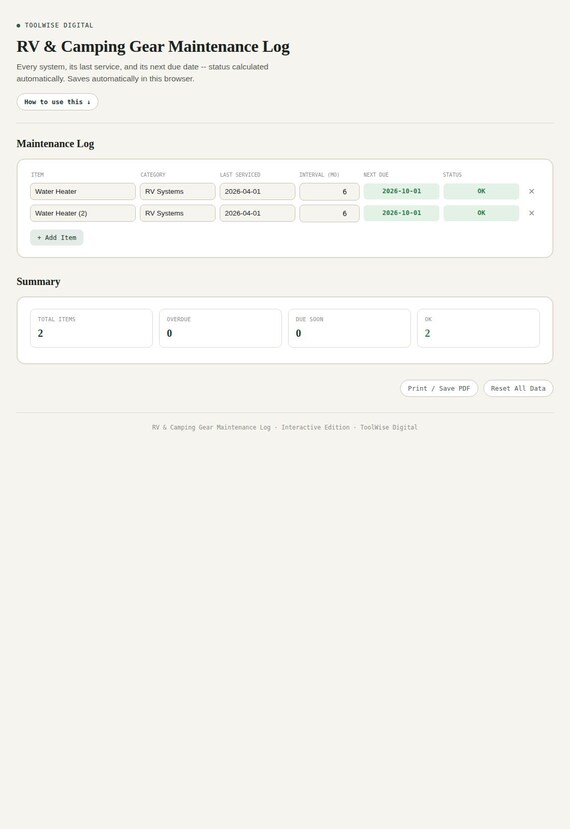Edit interval months for Water Heater

[329, 191]
